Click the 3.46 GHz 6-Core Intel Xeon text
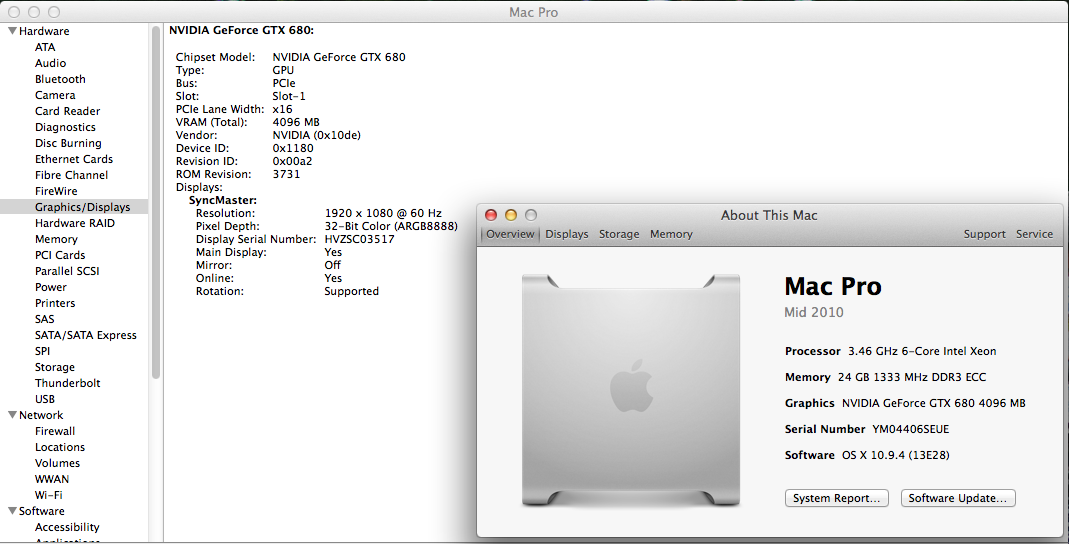Viewport: 1069px width, 544px height. tap(922, 351)
